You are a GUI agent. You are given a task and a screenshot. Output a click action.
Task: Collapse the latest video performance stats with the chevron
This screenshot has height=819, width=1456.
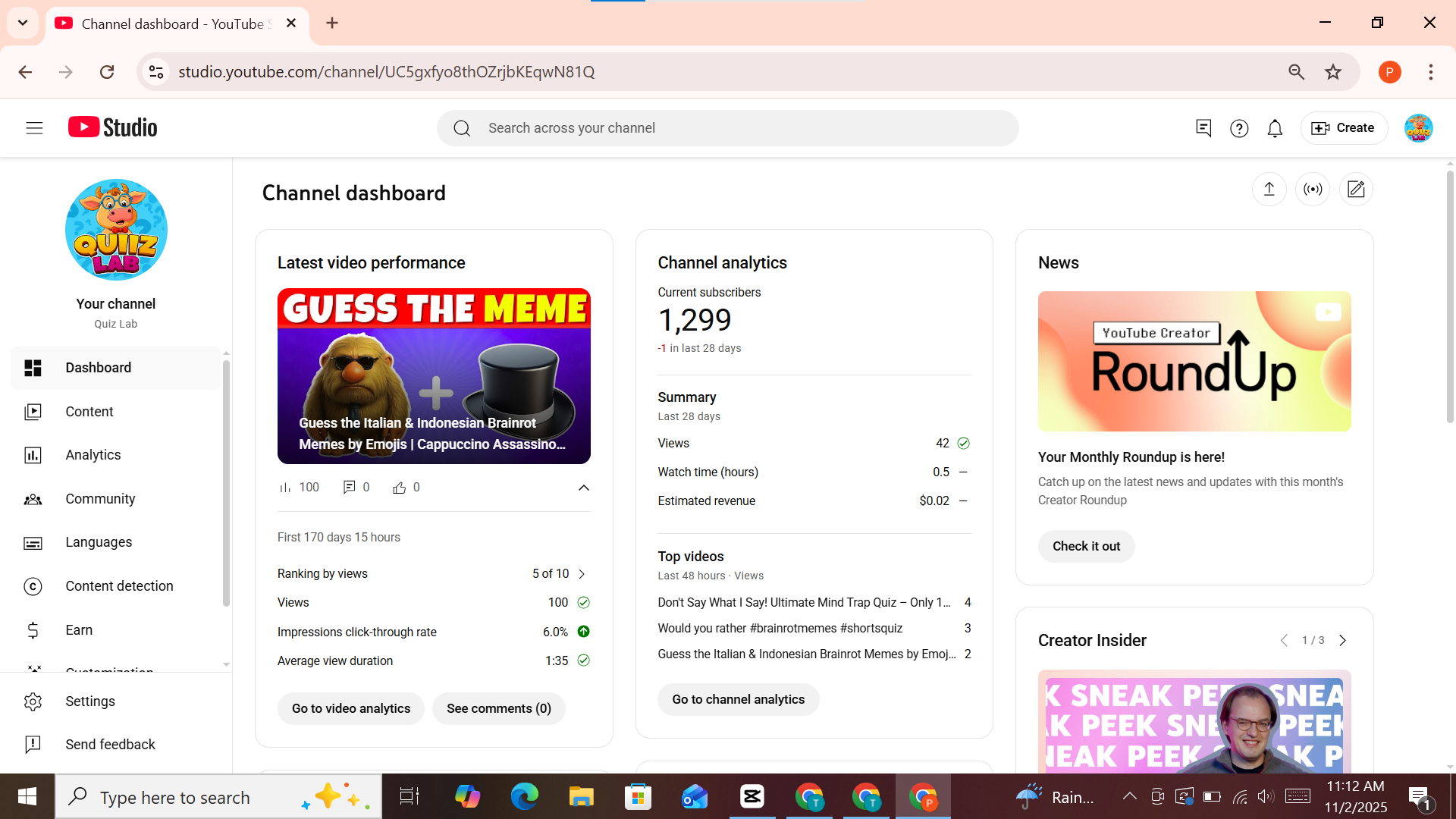click(x=583, y=488)
